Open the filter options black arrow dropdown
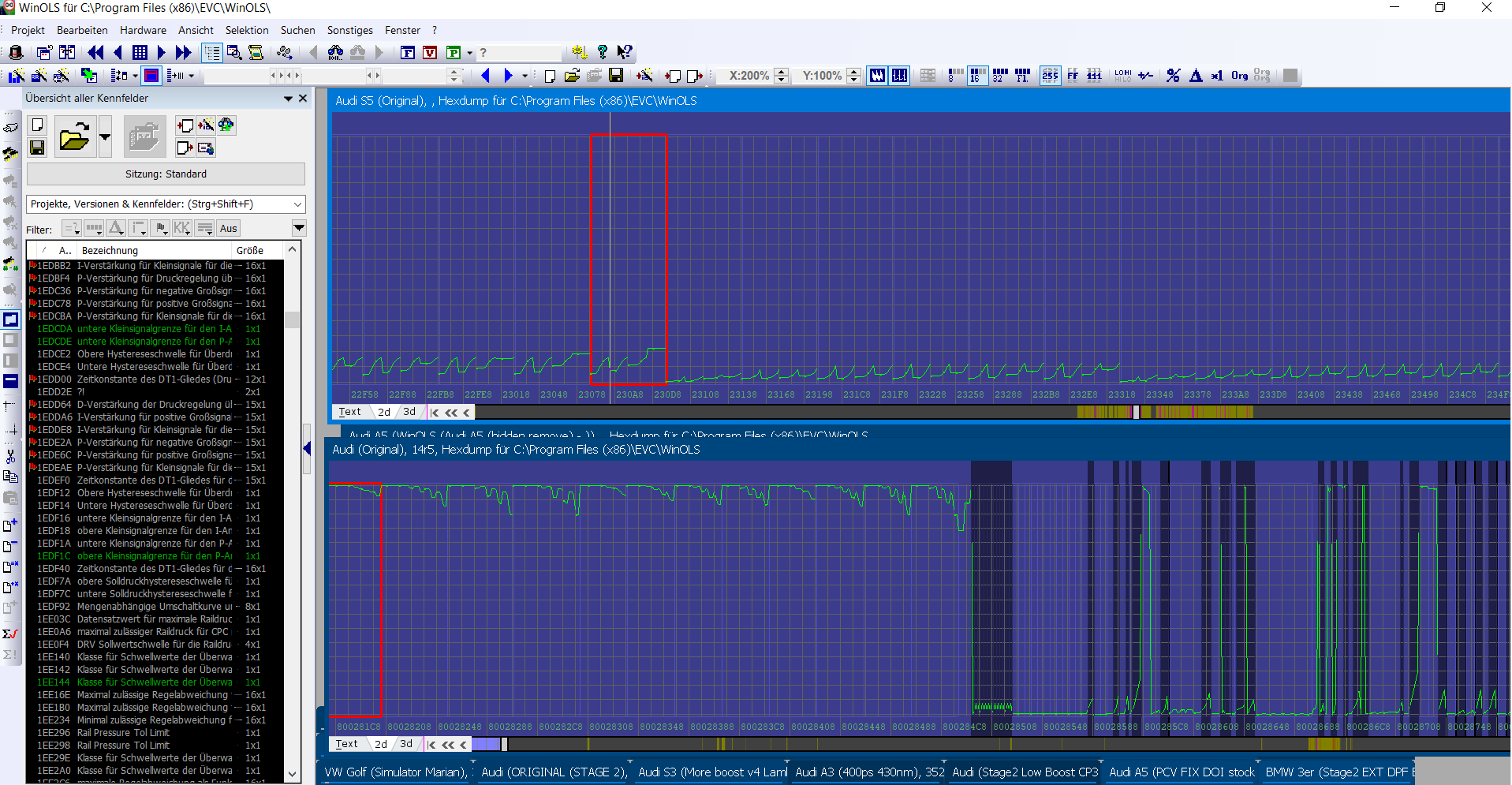Image resolution: width=1512 pixels, height=785 pixels. pos(299,229)
